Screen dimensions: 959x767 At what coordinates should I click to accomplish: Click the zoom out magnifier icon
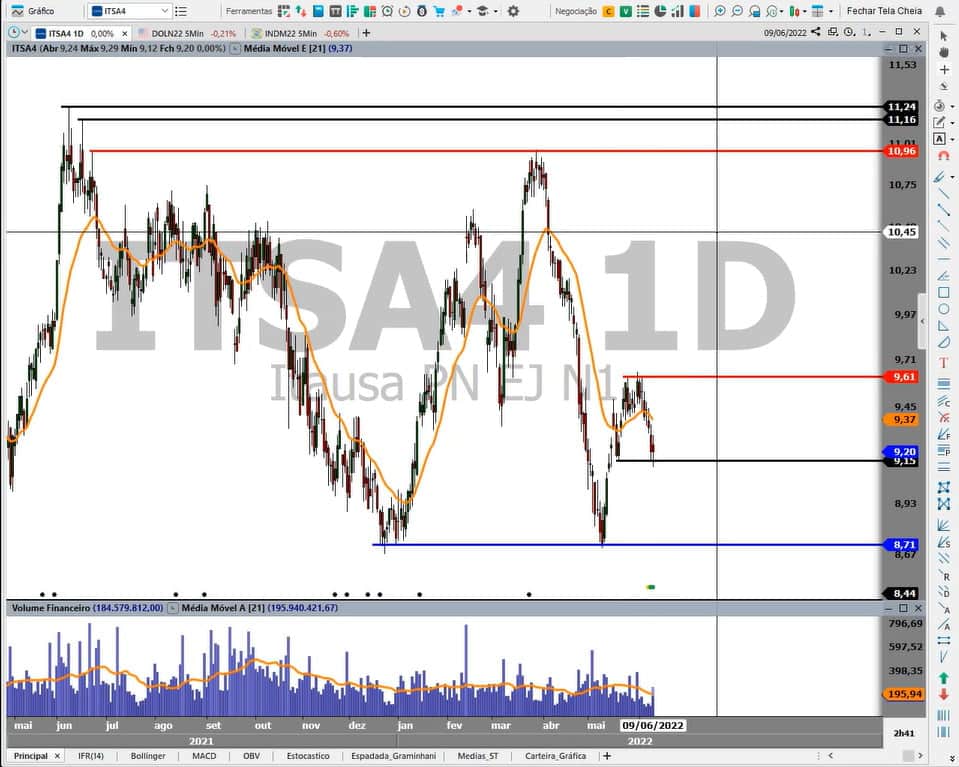737,11
